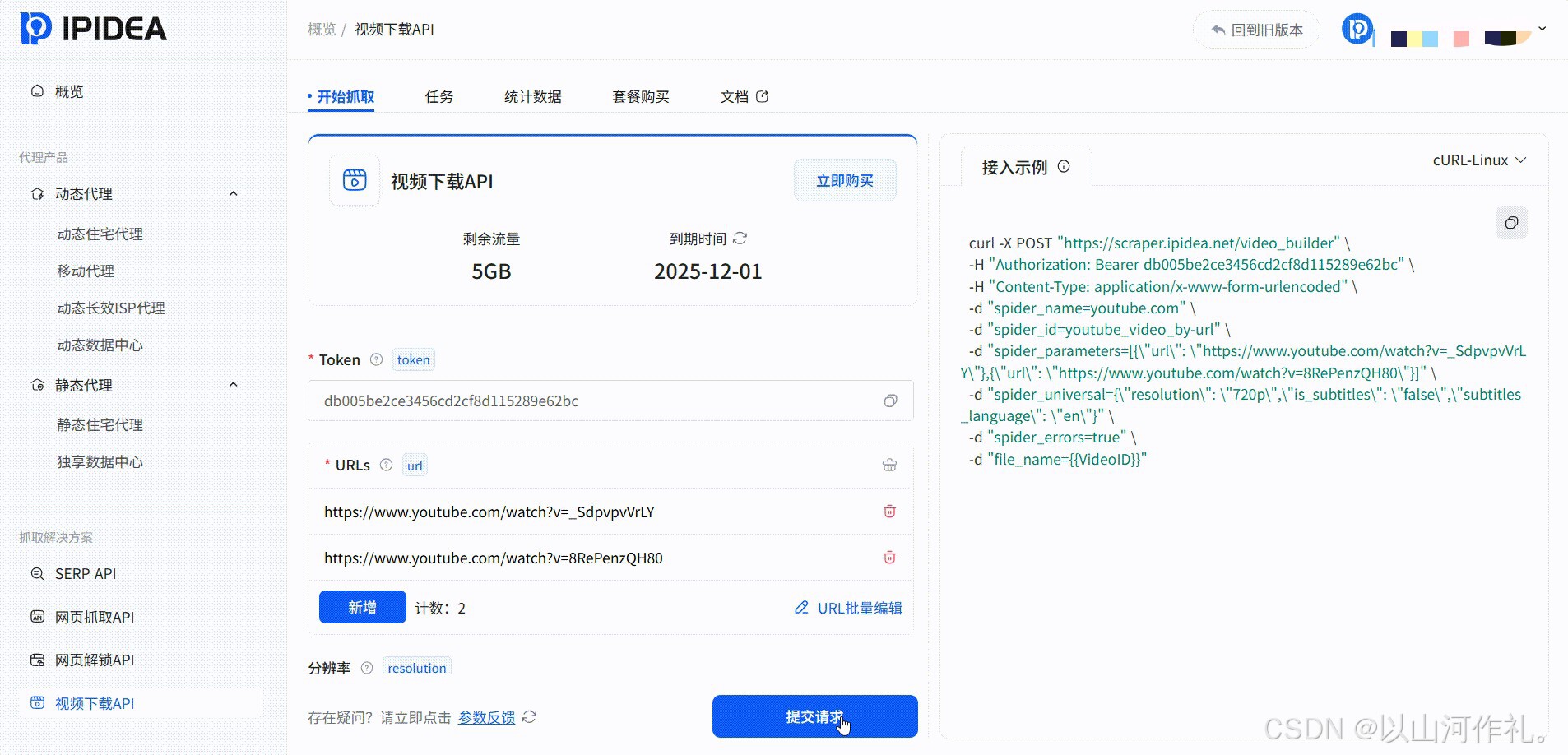The image size is (1568, 755).
Task: Click 回到旧版本 button
Action: tap(1257, 30)
